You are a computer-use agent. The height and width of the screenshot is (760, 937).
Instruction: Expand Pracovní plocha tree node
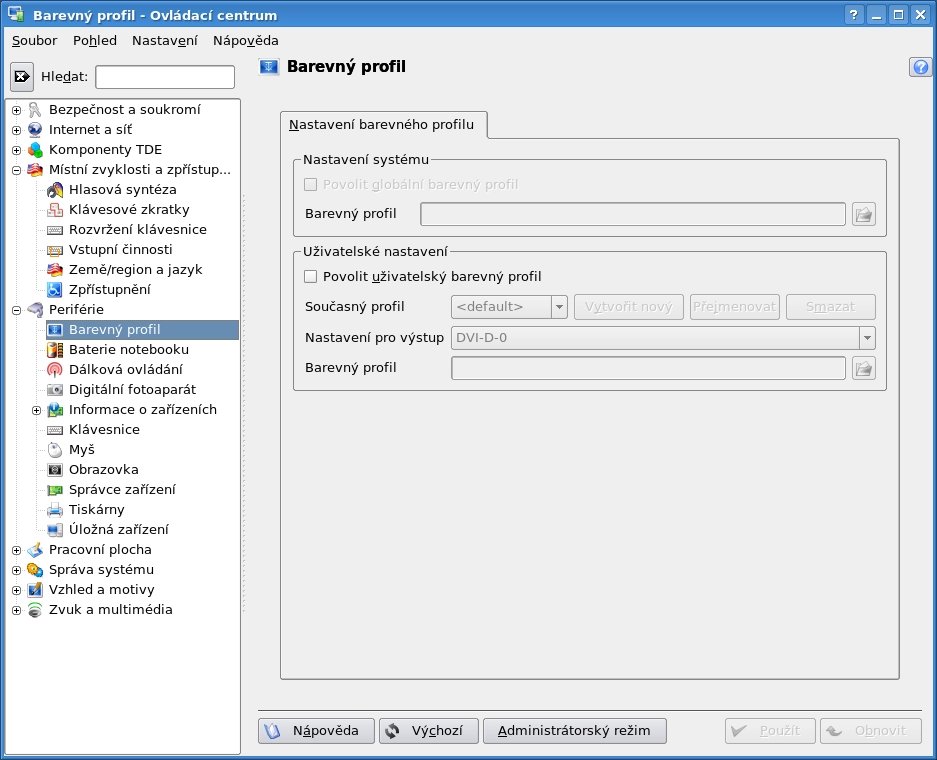17,550
